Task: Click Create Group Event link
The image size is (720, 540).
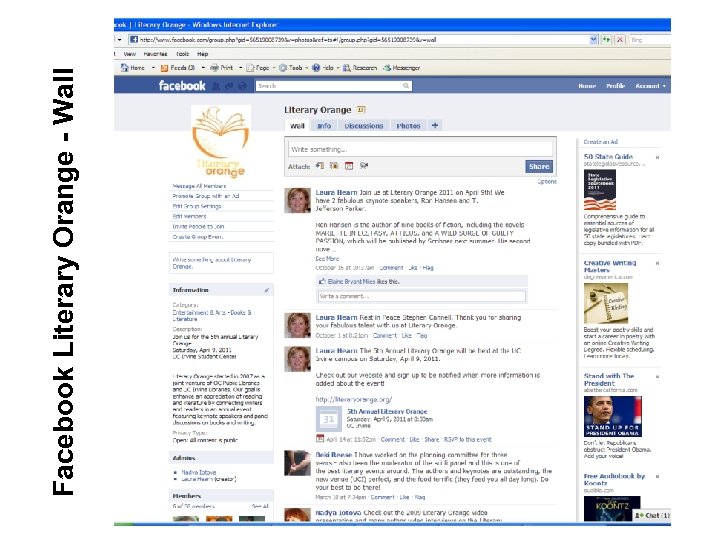Action: 197,237
